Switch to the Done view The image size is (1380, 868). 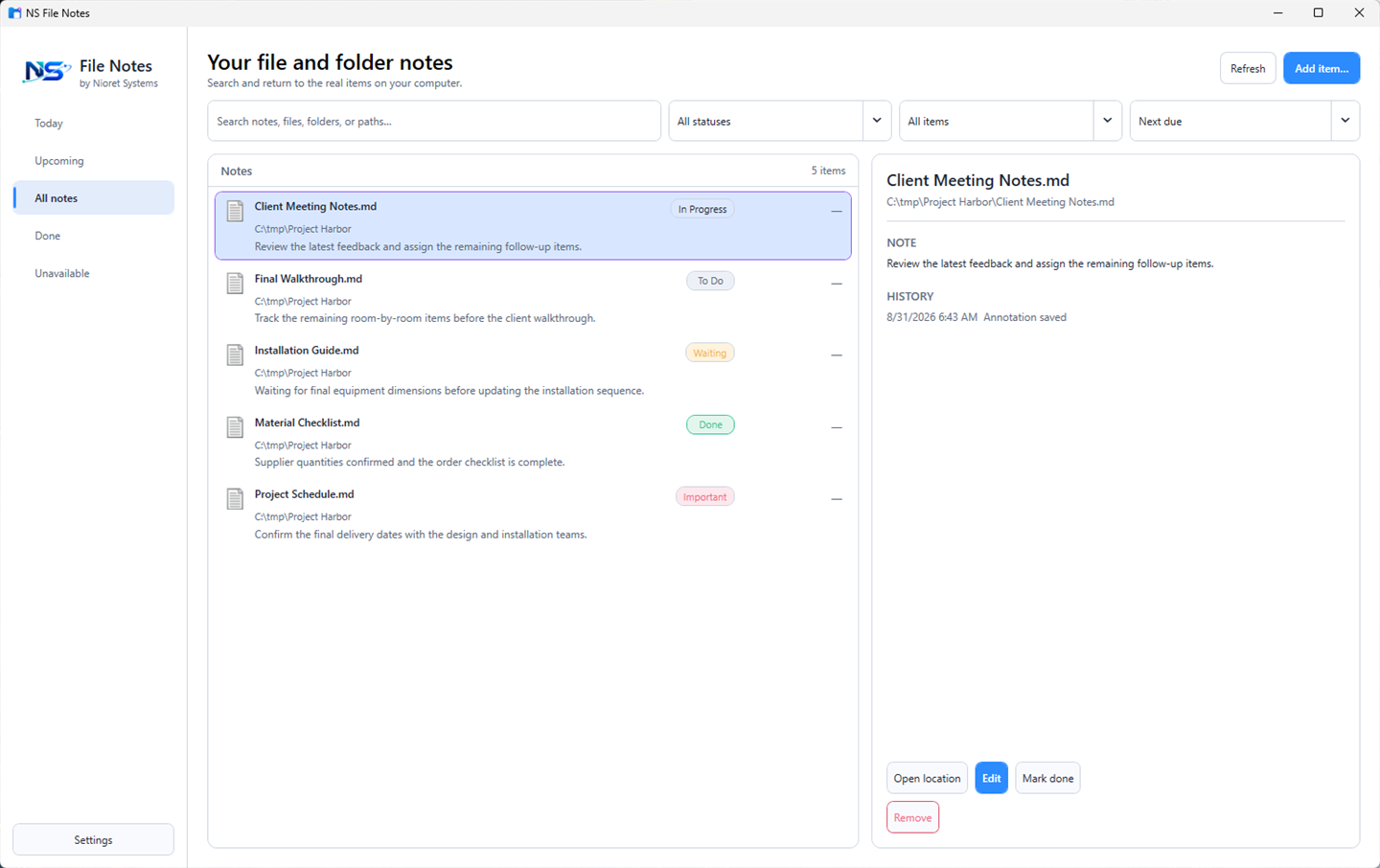94,236
